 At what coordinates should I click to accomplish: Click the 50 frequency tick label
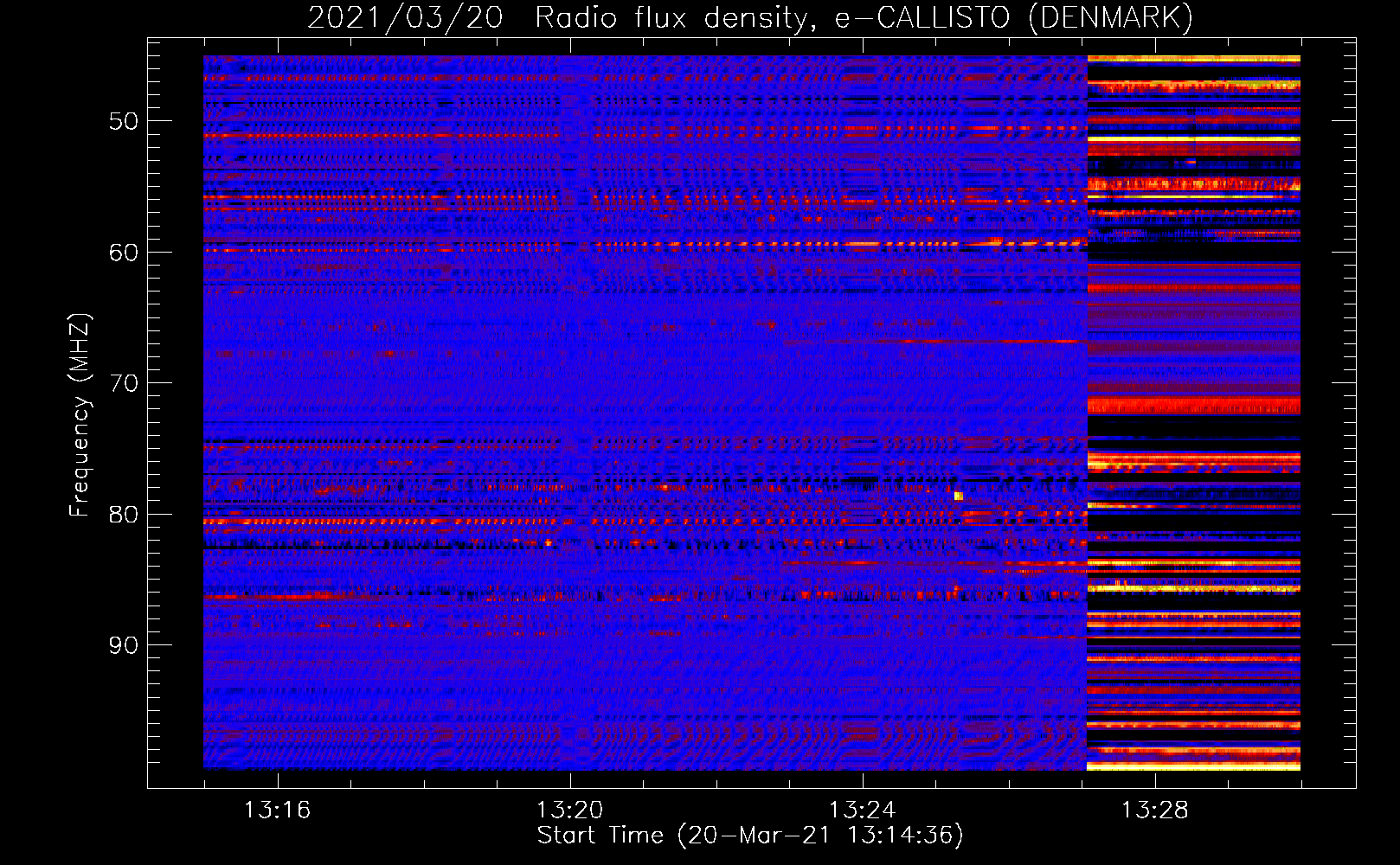[x=124, y=121]
